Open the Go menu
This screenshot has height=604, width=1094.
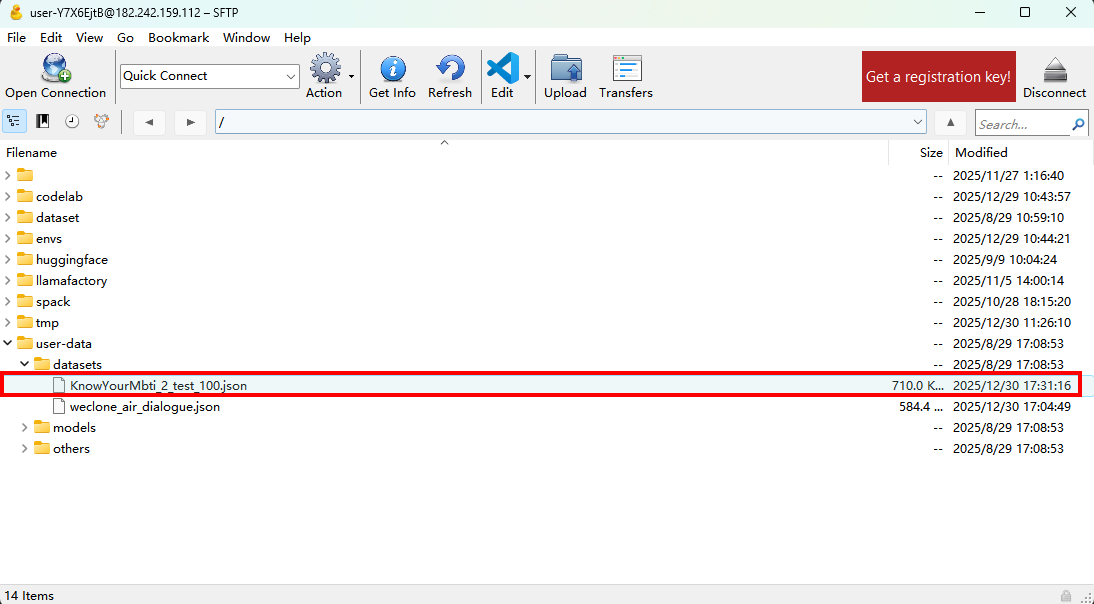[x=125, y=37]
